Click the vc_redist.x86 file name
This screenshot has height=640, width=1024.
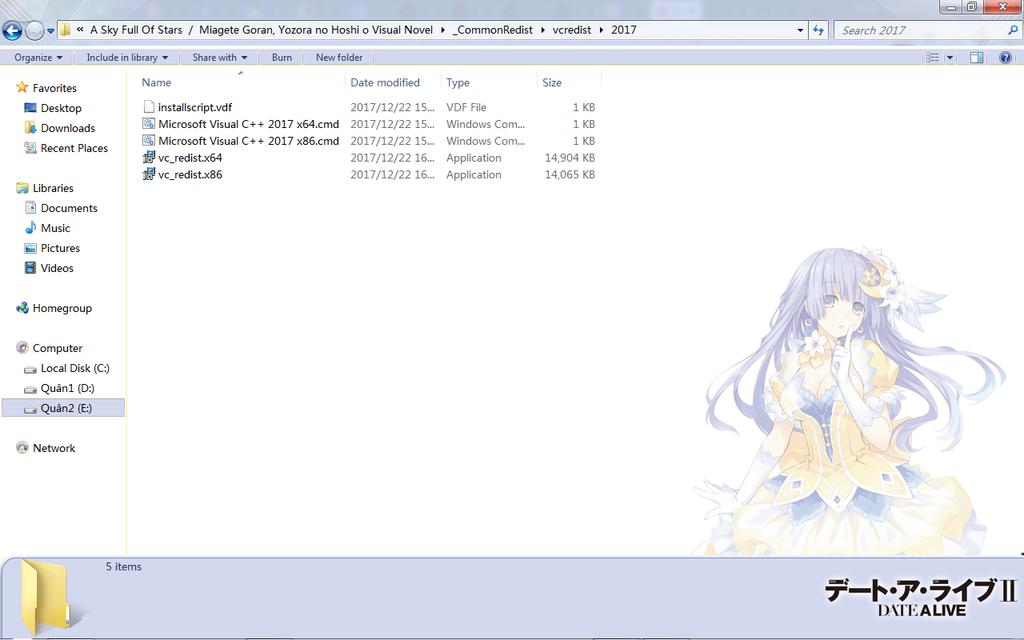click(x=190, y=175)
